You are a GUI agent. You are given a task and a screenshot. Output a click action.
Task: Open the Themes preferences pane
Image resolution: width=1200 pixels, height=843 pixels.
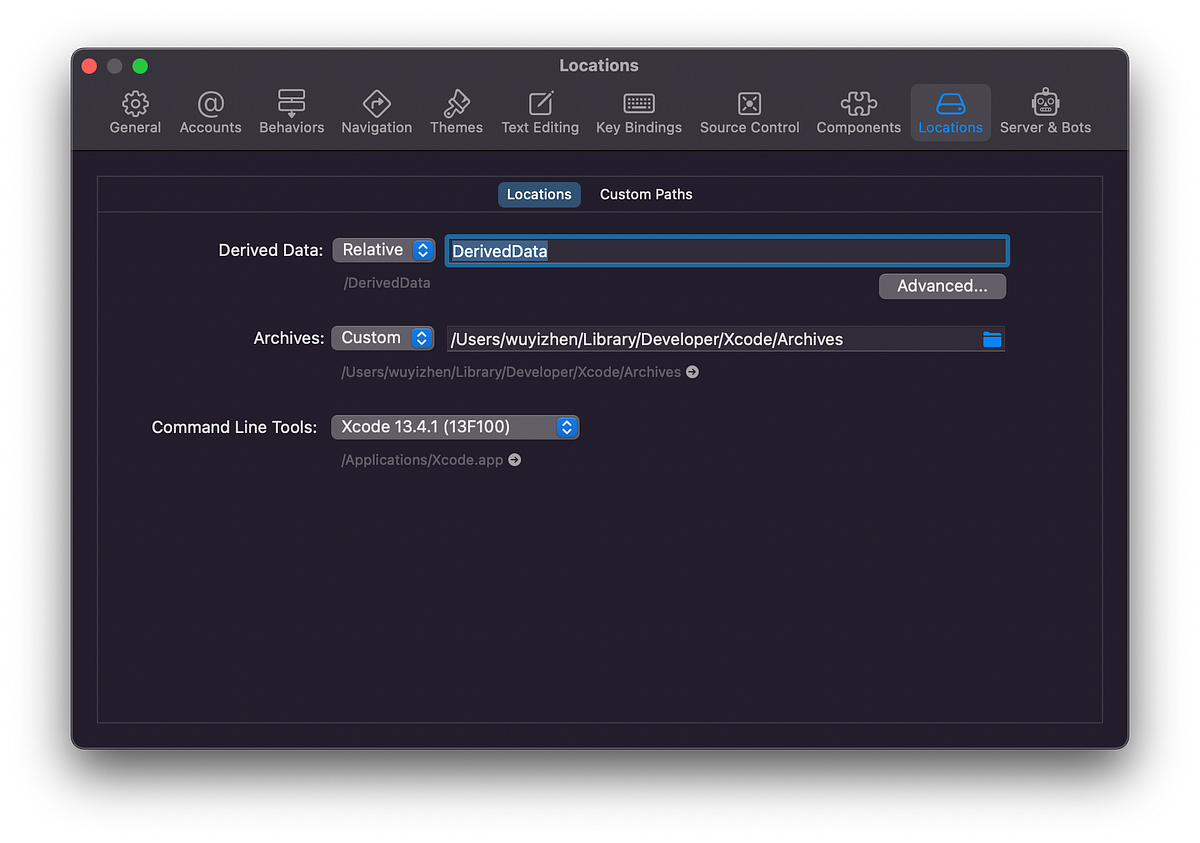click(x=456, y=113)
